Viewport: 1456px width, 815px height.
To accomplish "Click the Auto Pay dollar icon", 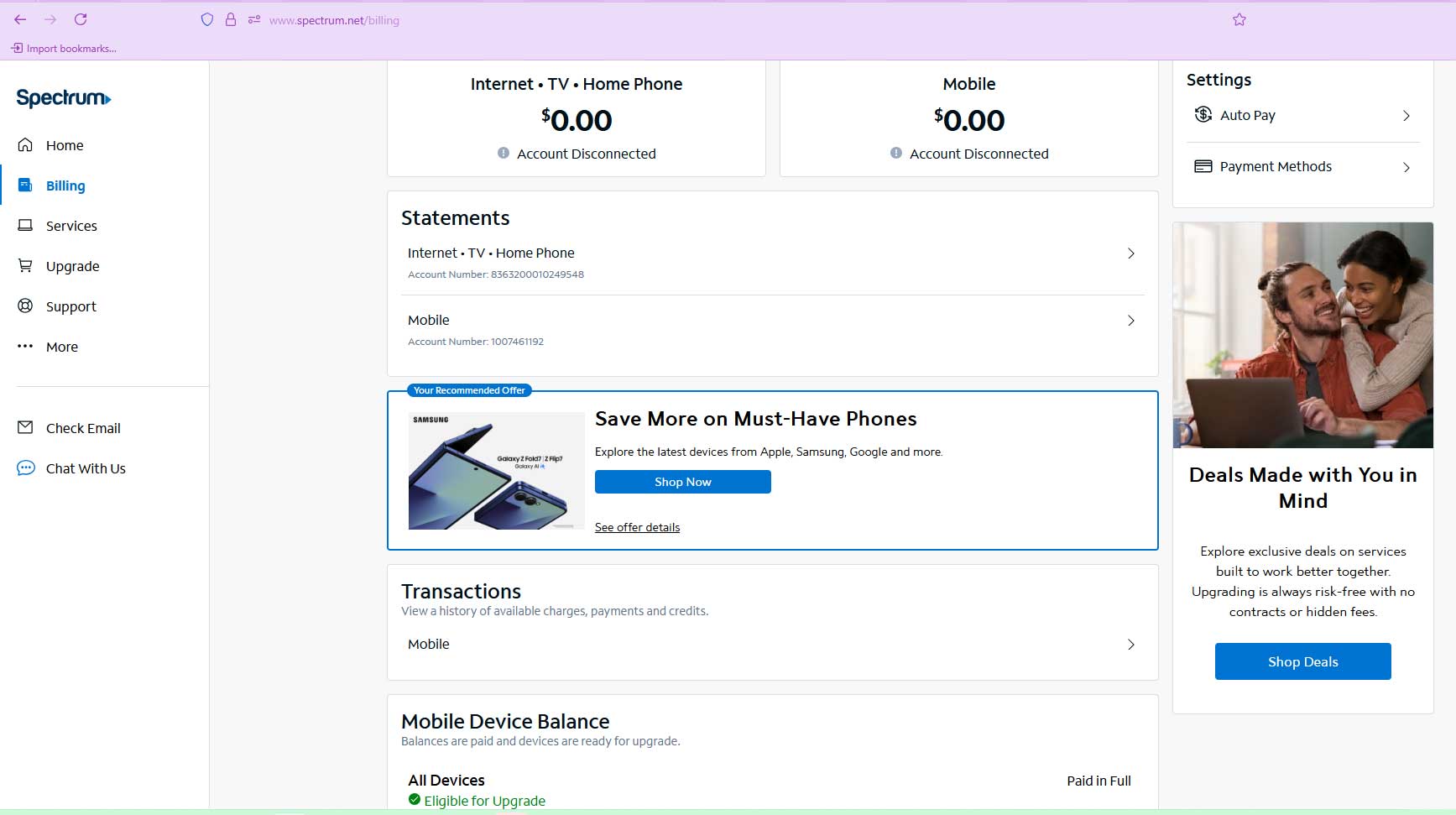I will click(1203, 115).
